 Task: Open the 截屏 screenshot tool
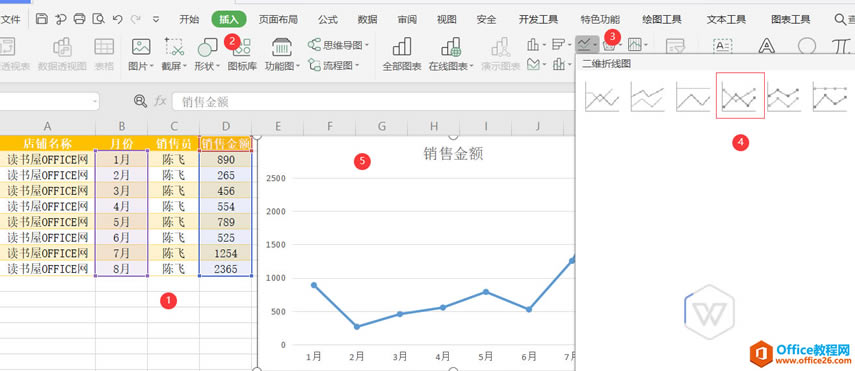174,47
